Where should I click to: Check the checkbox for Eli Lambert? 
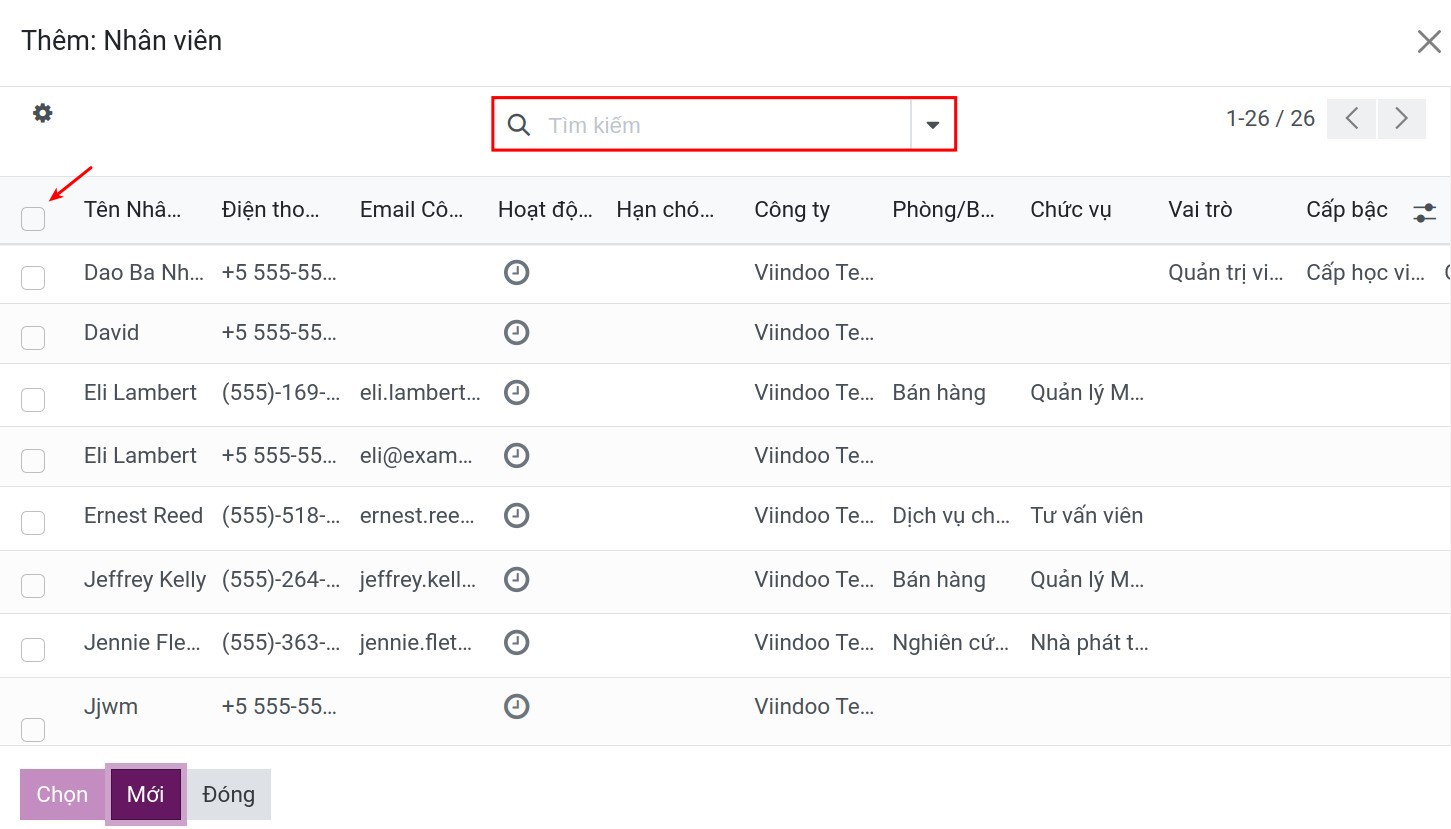pos(32,399)
